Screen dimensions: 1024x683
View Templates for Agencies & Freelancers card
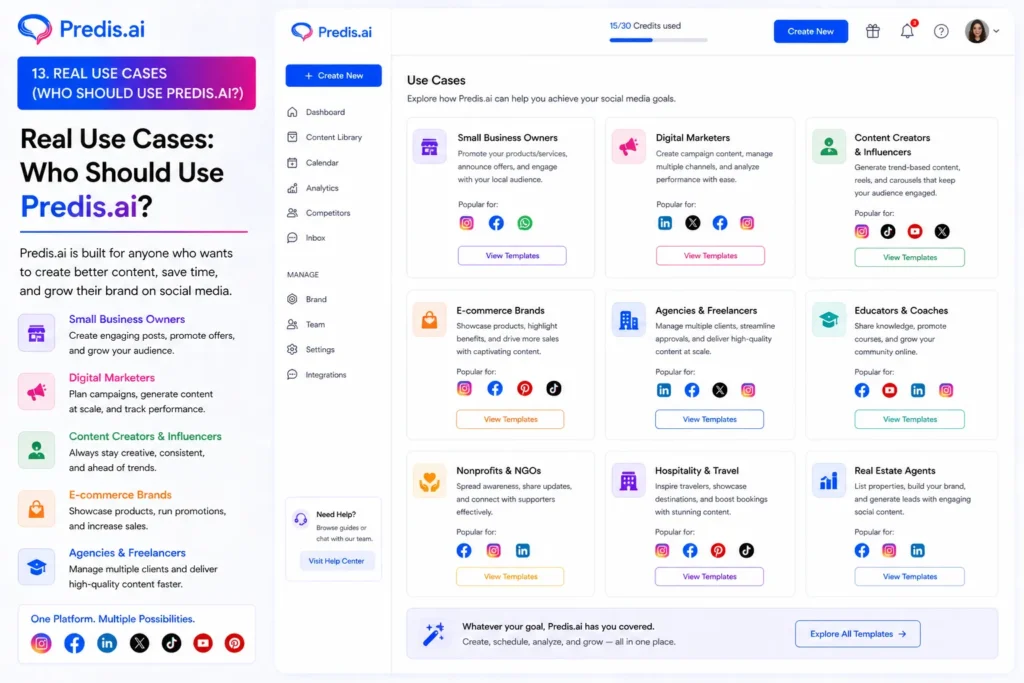[x=709, y=419]
